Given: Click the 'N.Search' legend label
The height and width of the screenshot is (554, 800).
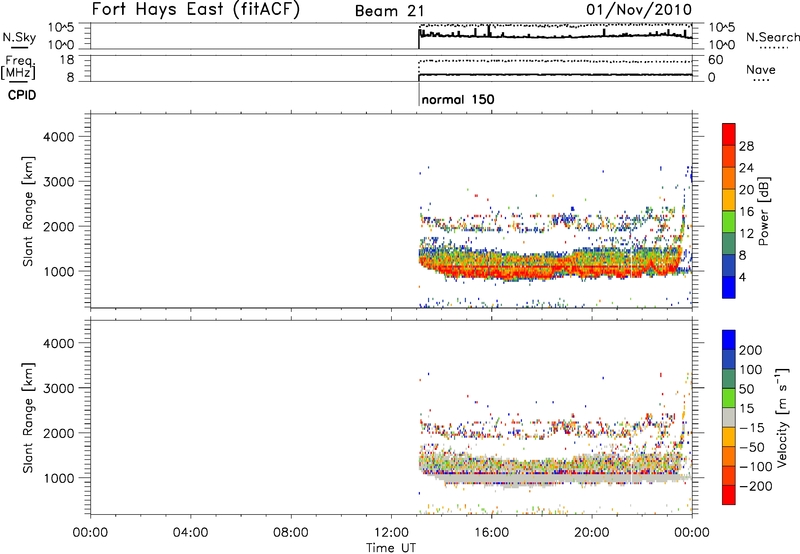Looking at the screenshot, I should click(x=772, y=37).
